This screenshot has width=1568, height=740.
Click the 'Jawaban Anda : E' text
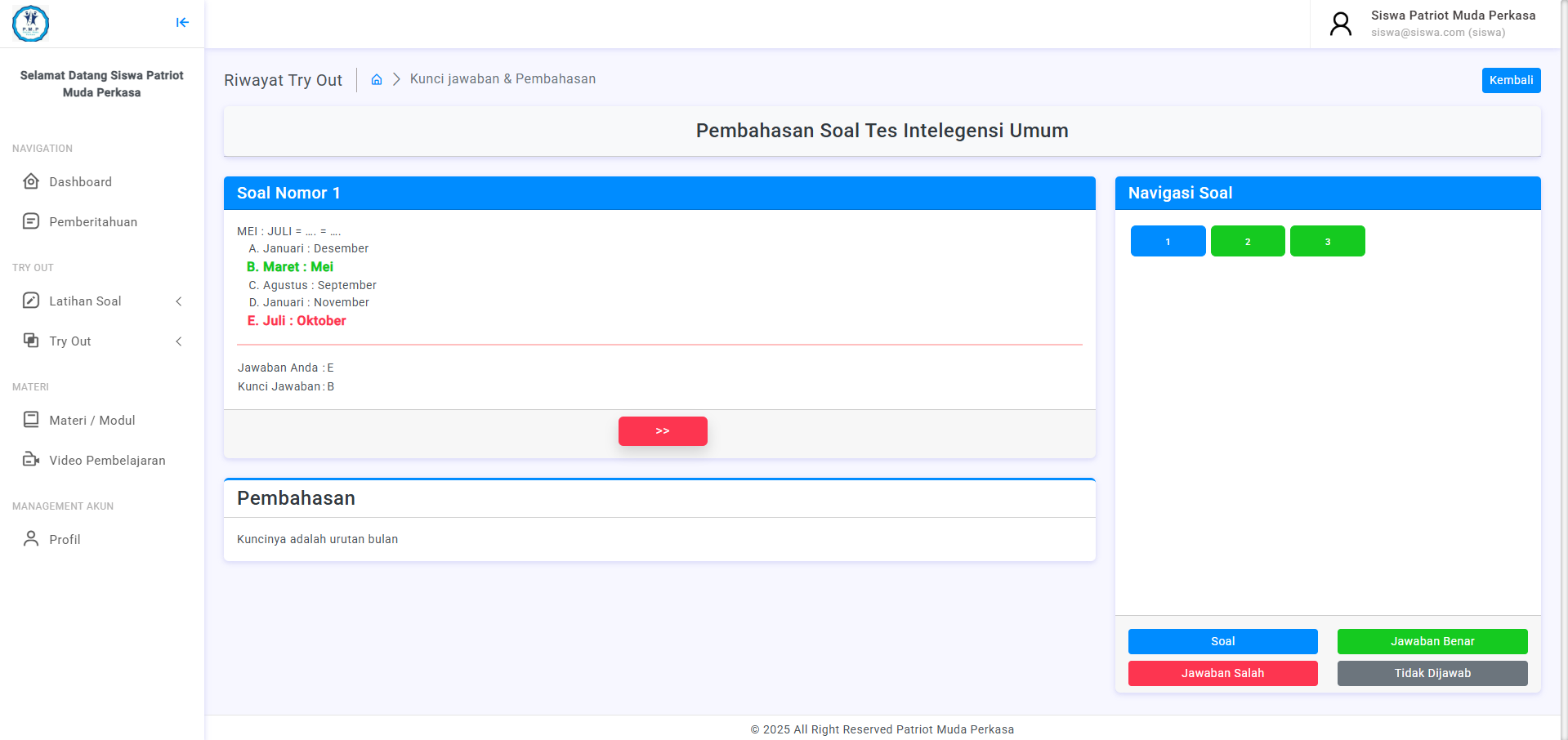286,368
